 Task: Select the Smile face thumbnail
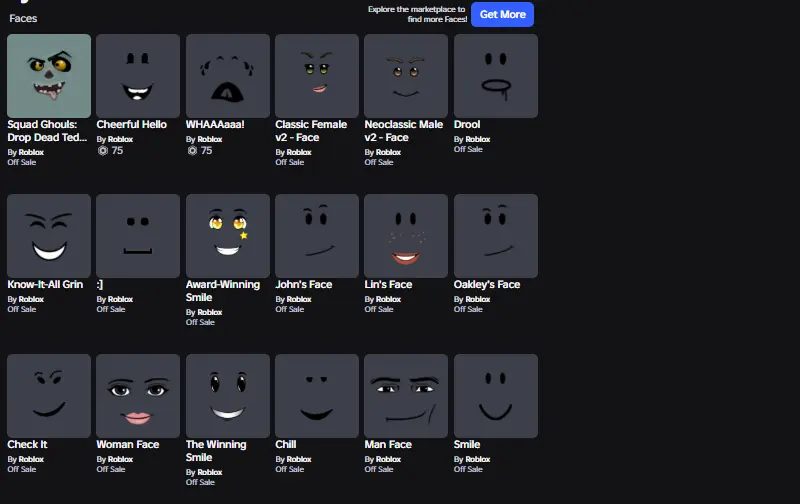click(x=495, y=396)
